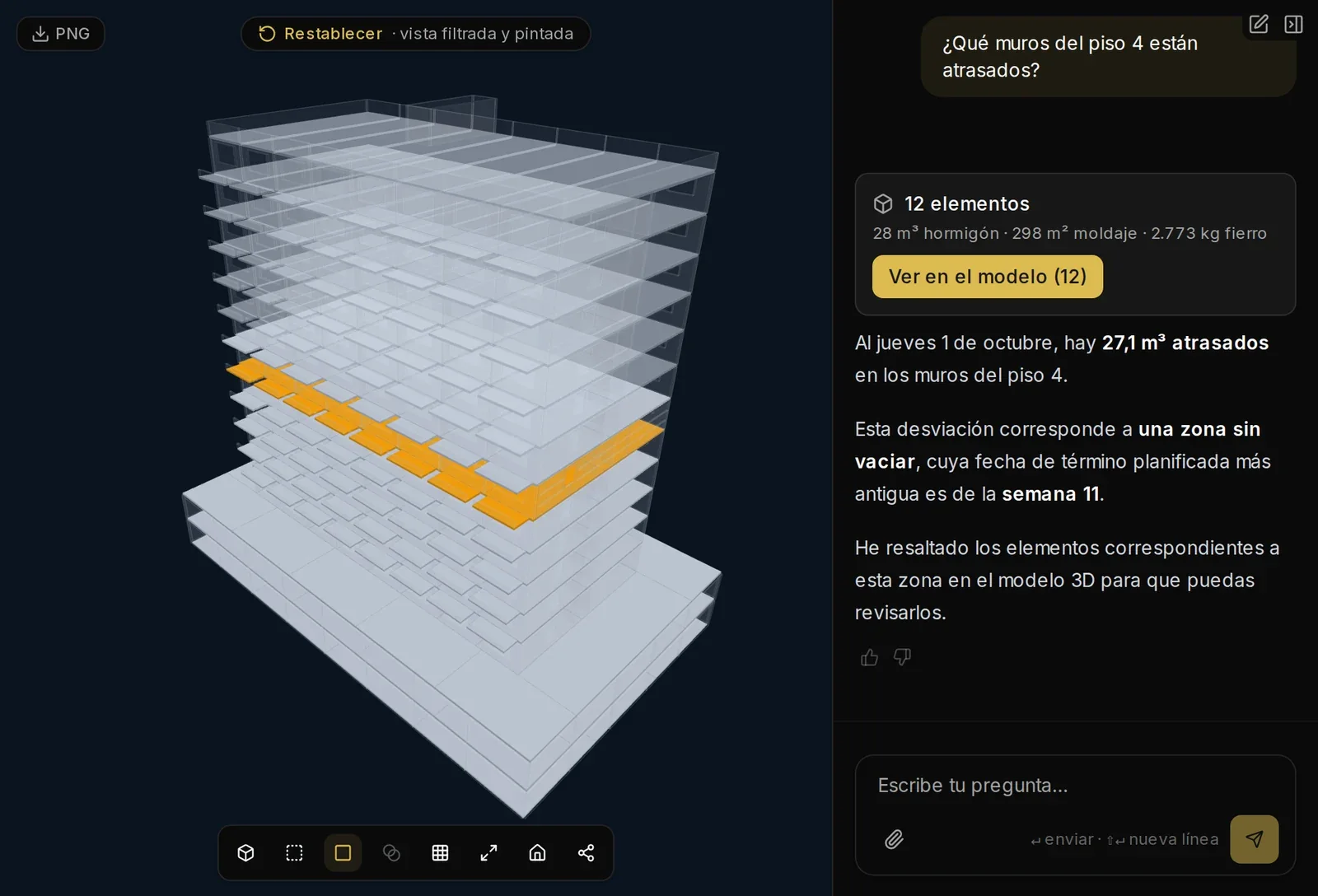This screenshot has width=1318, height=896.
Task: Share the model view
Action: [x=586, y=853]
